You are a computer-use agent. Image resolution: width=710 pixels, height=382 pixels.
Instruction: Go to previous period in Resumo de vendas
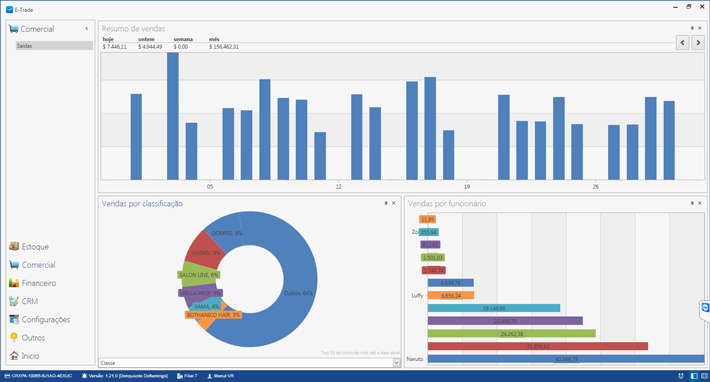coord(682,43)
